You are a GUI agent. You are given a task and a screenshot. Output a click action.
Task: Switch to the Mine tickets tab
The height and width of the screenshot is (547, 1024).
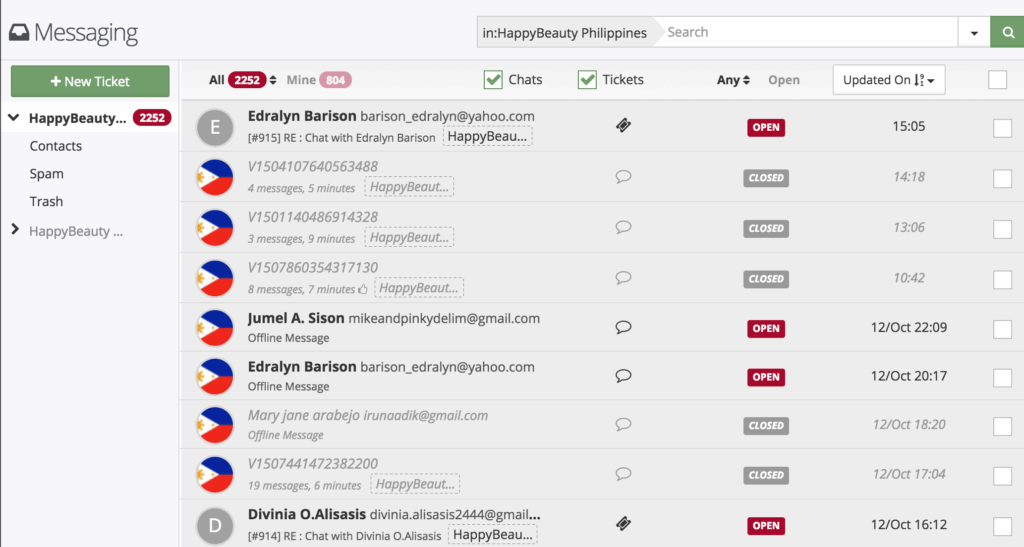[301, 80]
